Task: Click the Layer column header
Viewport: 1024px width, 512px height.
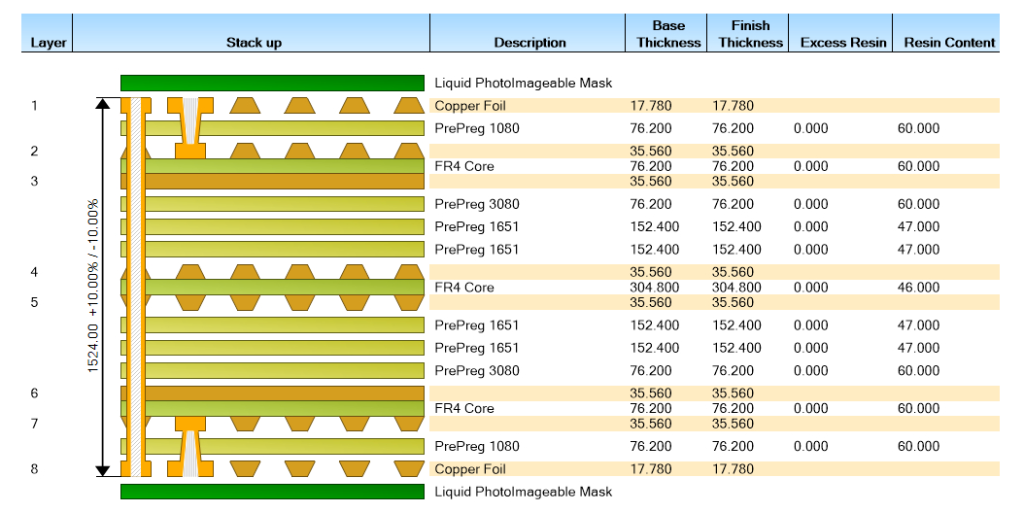Action: pos(48,42)
